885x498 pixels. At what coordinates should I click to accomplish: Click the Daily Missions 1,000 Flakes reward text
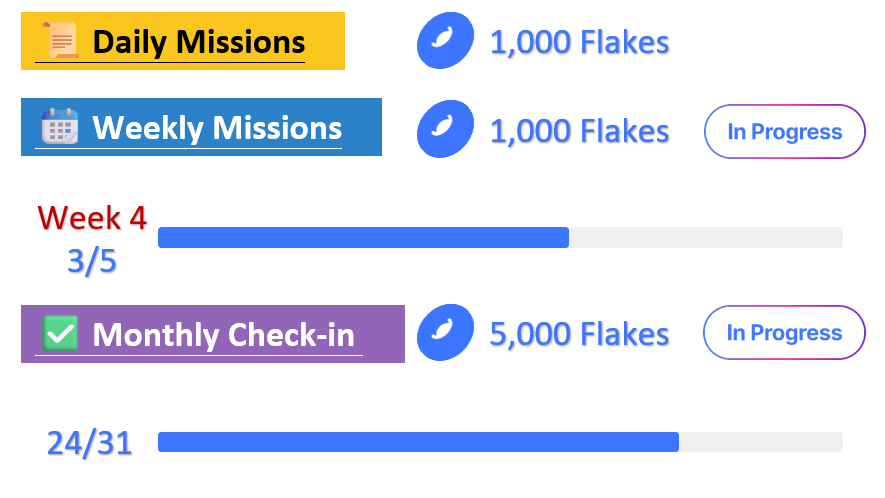[x=579, y=43]
